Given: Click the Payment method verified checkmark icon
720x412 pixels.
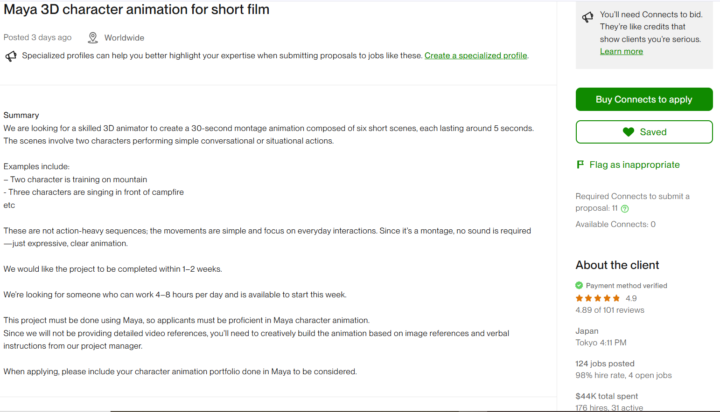Looking at the screenshot, I should coord(579,285).
